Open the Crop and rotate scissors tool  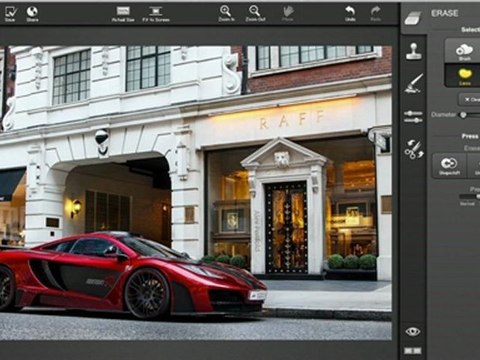[414, 149]
